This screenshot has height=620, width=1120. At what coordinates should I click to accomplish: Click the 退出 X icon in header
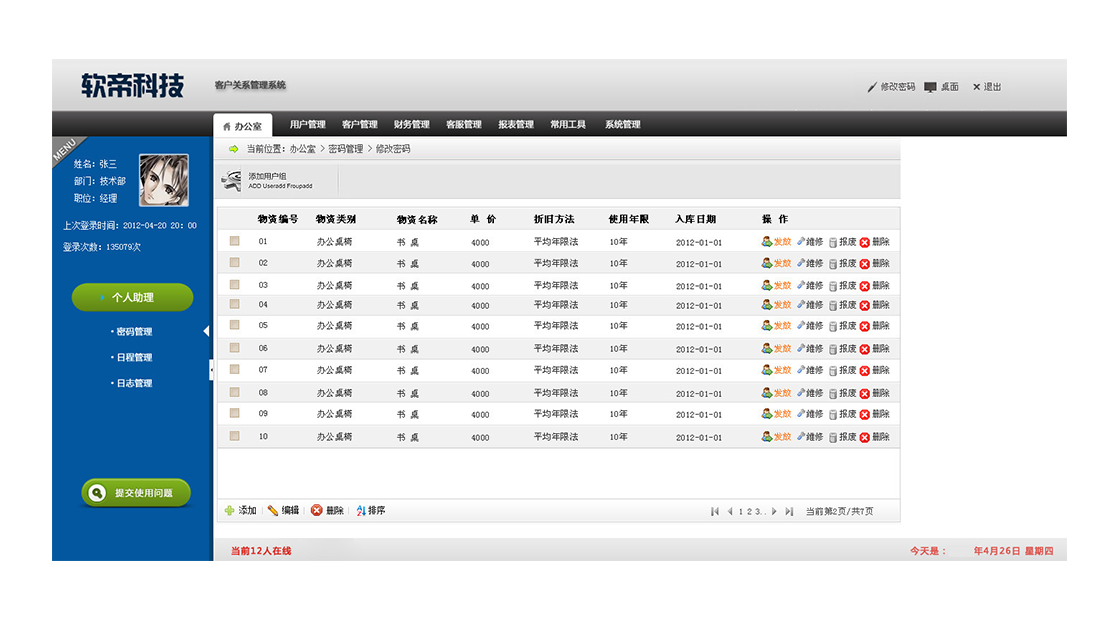[976, 87]
